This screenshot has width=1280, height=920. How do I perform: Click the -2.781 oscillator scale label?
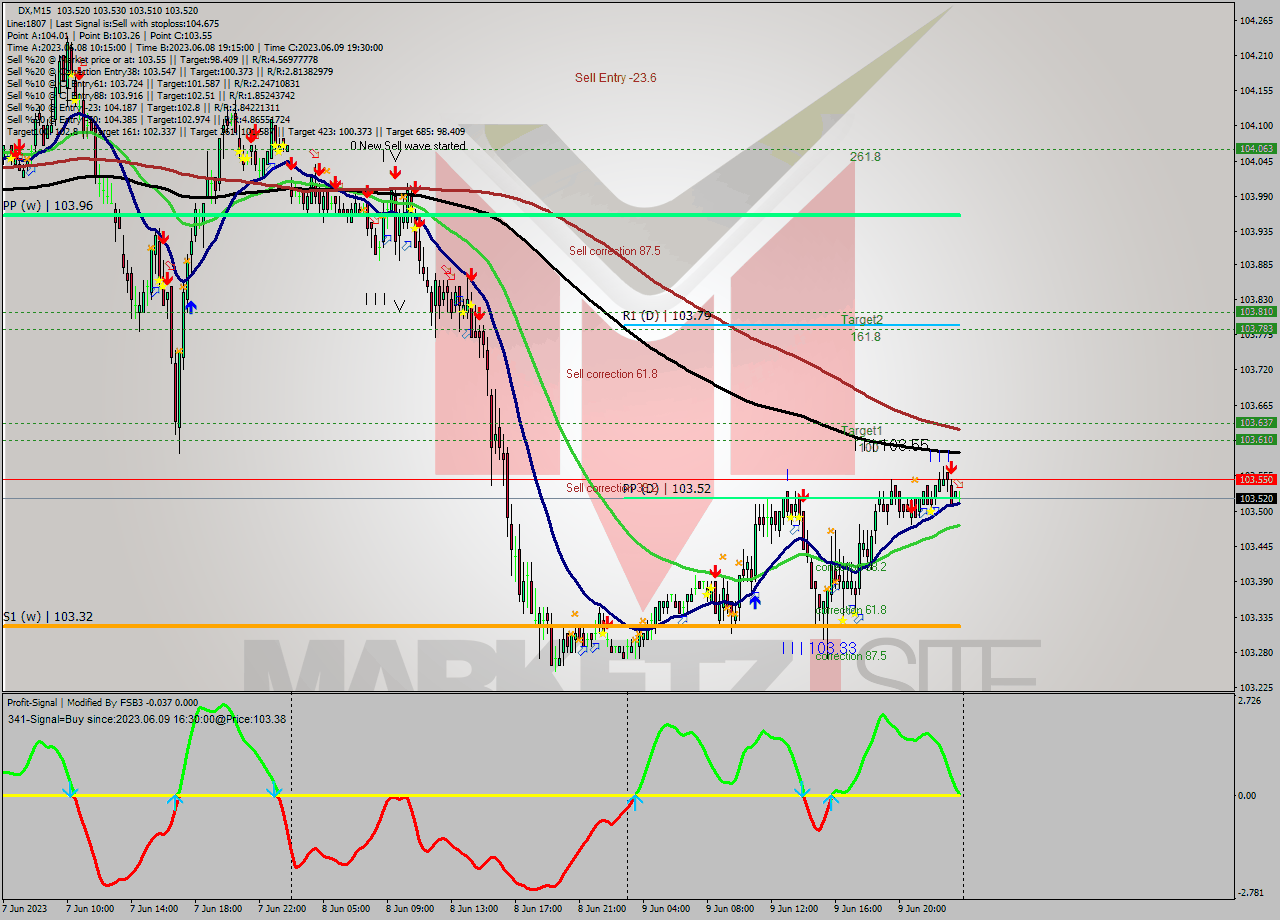click(x=1251, y=891)
